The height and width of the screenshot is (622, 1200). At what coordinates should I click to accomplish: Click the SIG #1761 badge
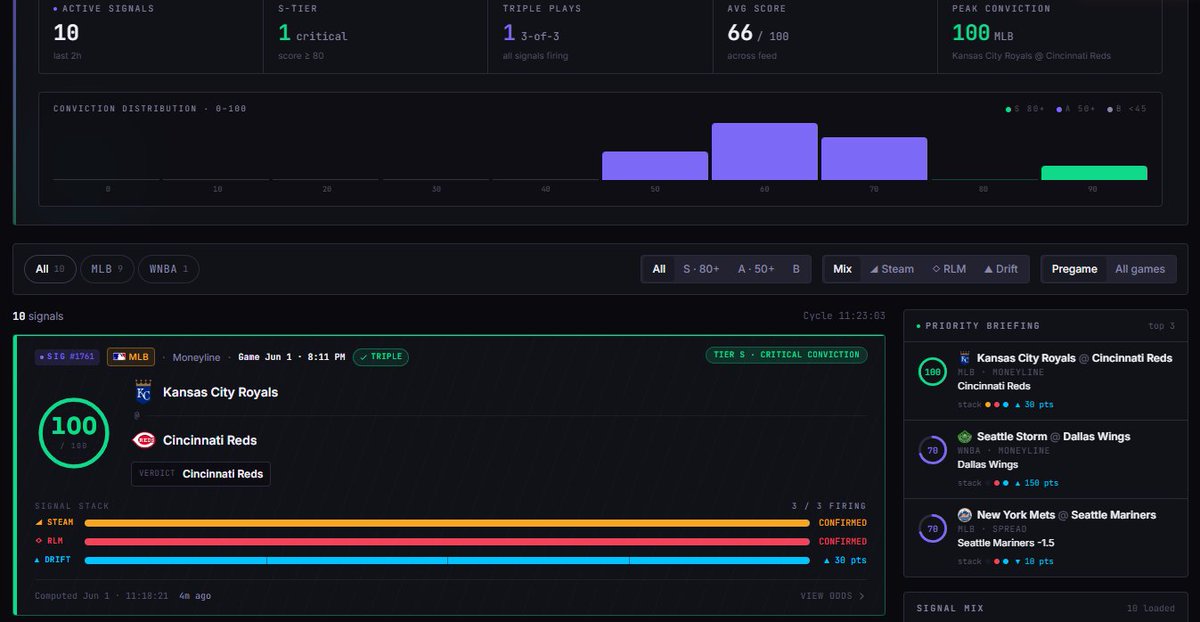[67, 357]
